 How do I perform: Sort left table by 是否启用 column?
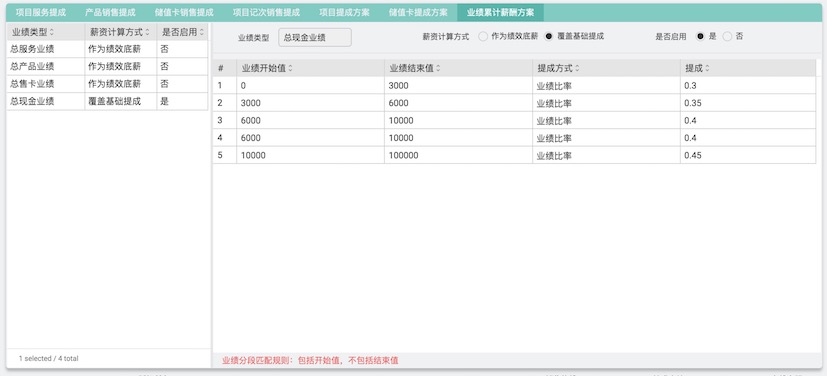click(182, 32)
